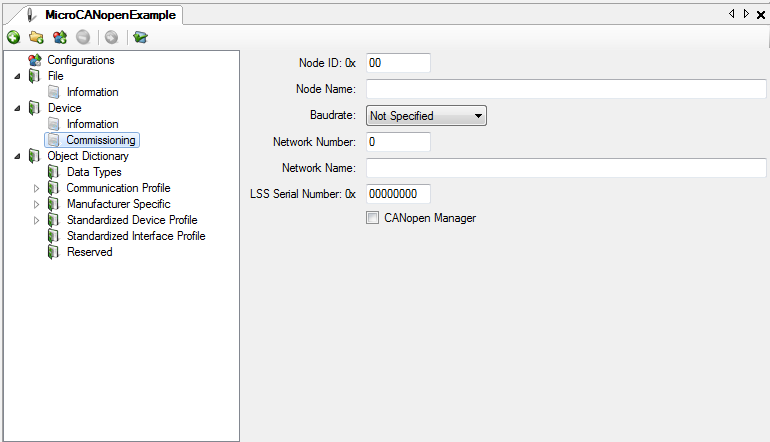Click the green add button in toolbar
Screen dimensions: 770x442
click(x=13, y=37)
